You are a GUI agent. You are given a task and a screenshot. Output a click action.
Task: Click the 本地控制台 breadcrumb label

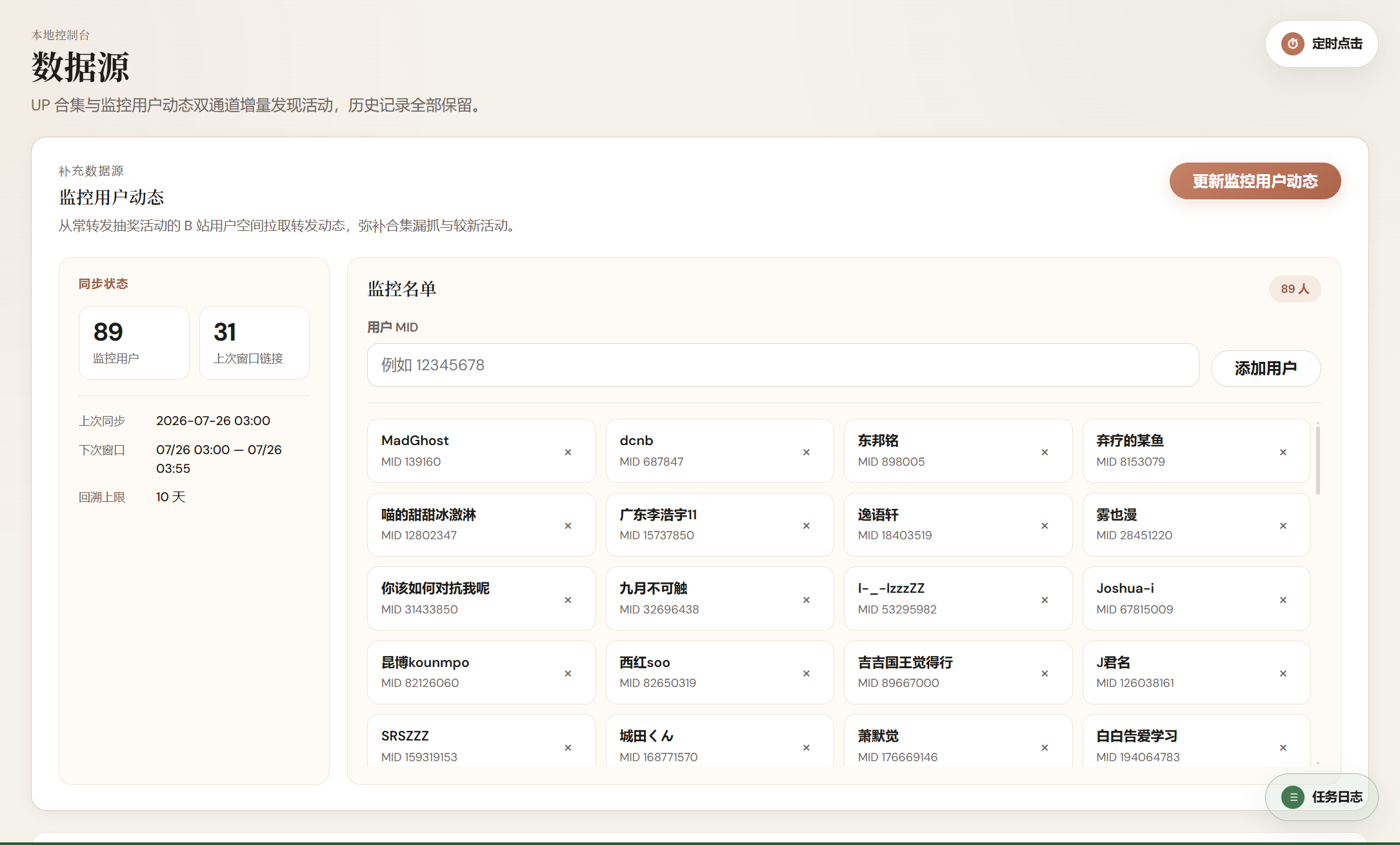[x=61, y=35]
